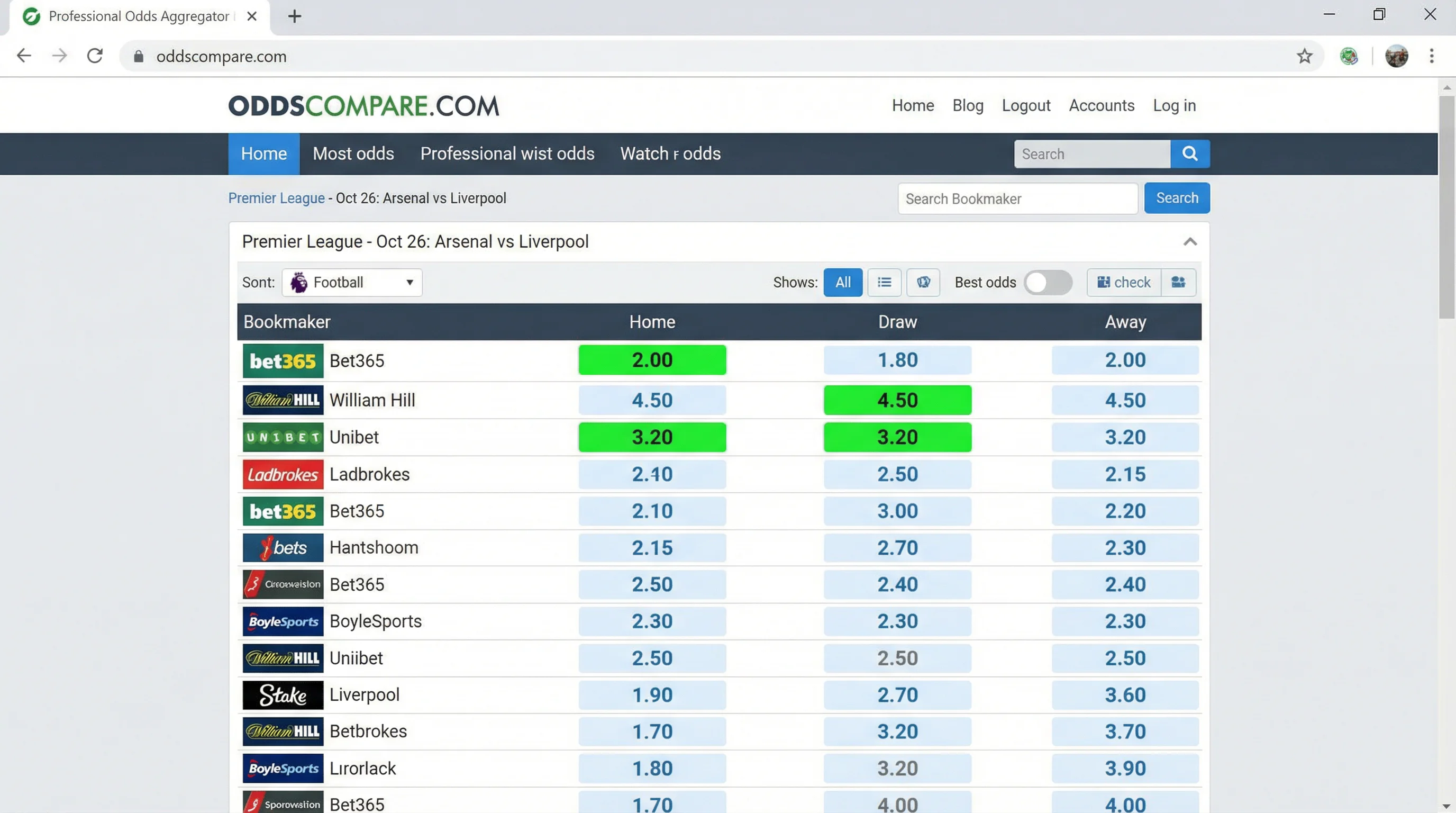Click the Premier League breadcrumb link
Image resolution: width=1456 pixels, height=813 pixels.
click(x=276, y=198)
